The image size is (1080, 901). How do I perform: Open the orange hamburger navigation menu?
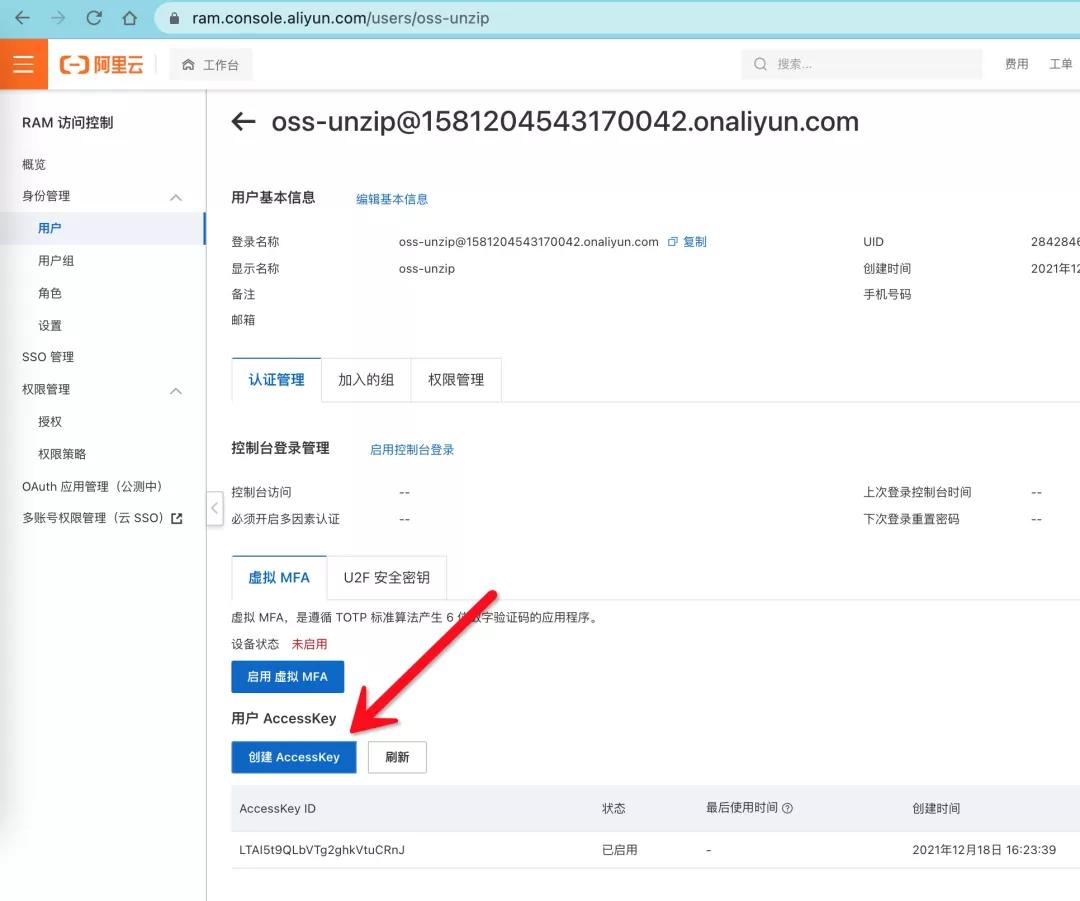(x=24, y=63)
